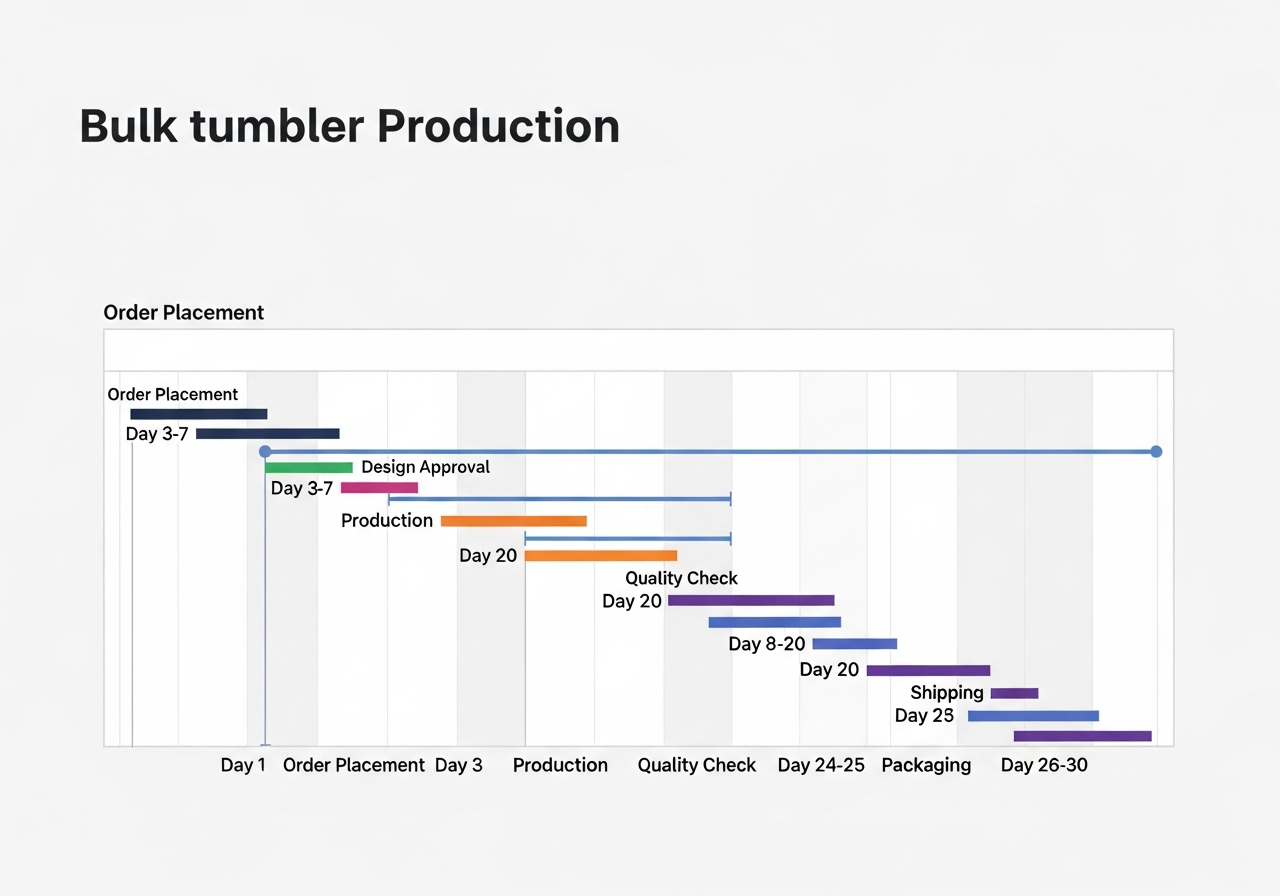Select the Production axis label
This screenshot has width=1280, height=896.
[560, 765]
